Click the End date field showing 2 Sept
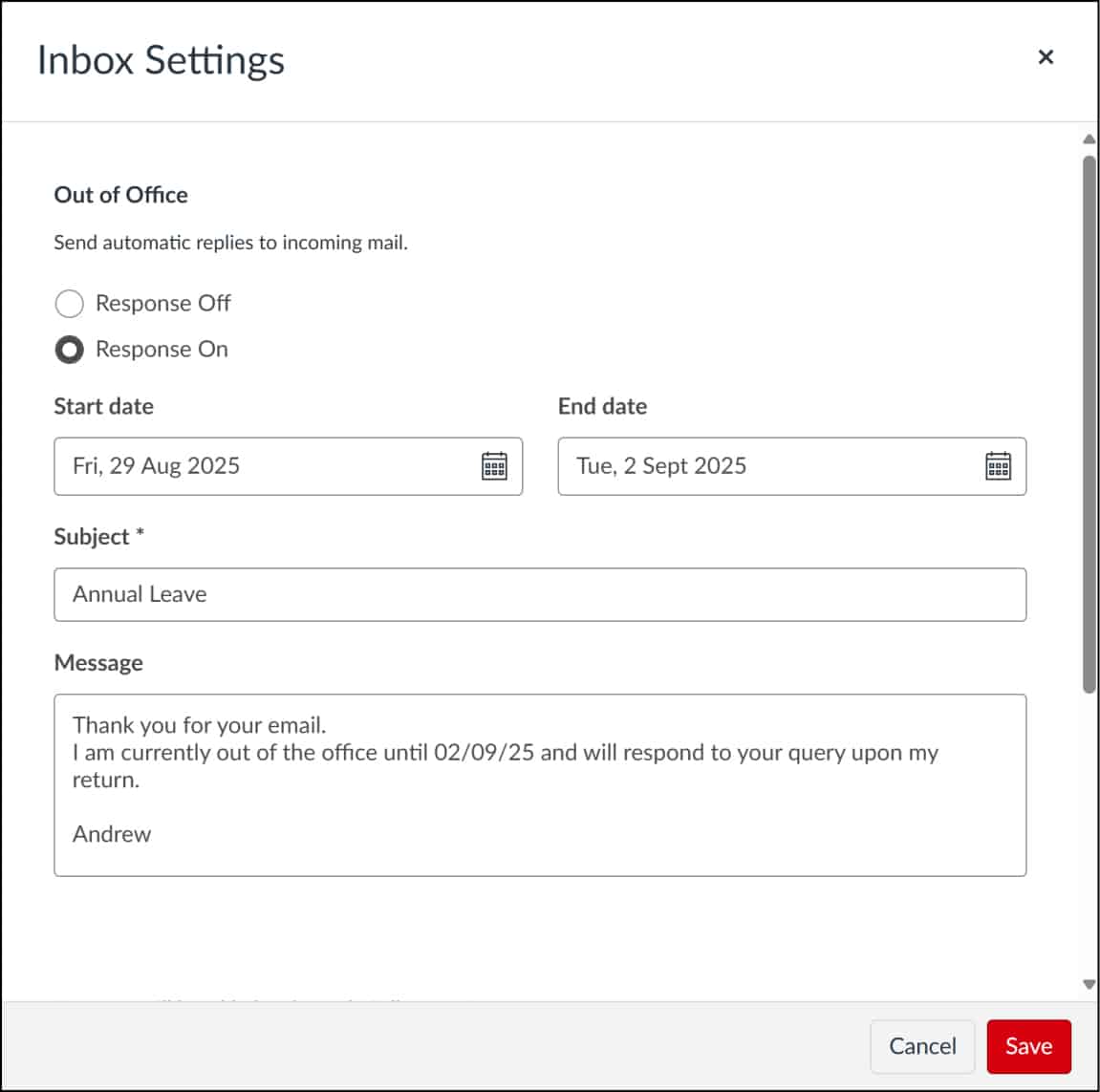 [x=765, y=466]
